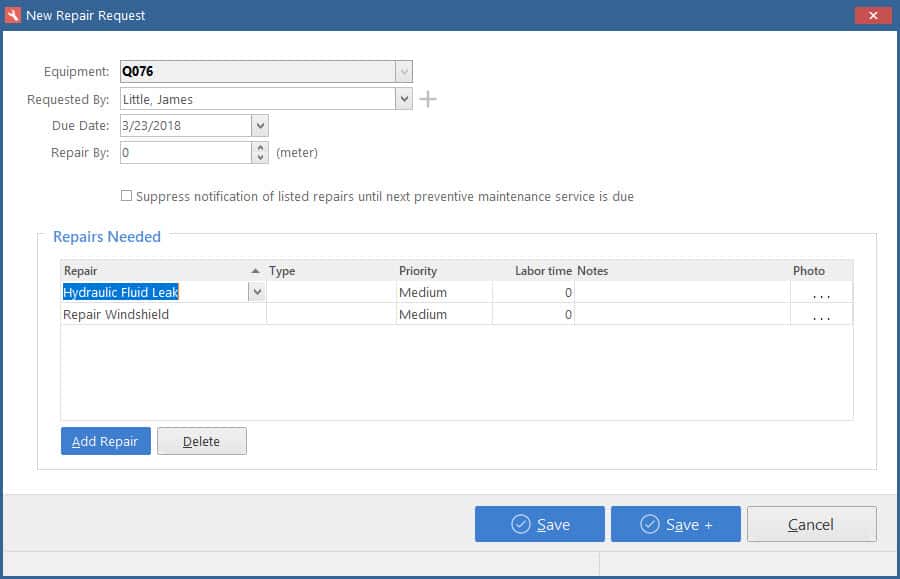Click the wrench icon in the title bar

point(13,15)
